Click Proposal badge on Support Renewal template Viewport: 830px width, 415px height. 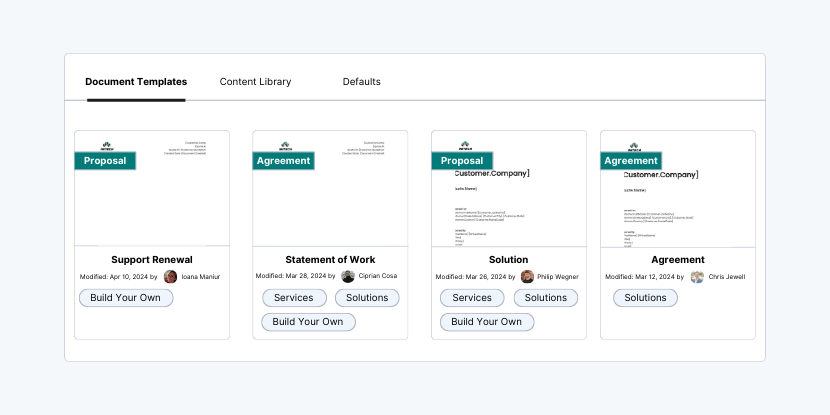tap(105, 161)
